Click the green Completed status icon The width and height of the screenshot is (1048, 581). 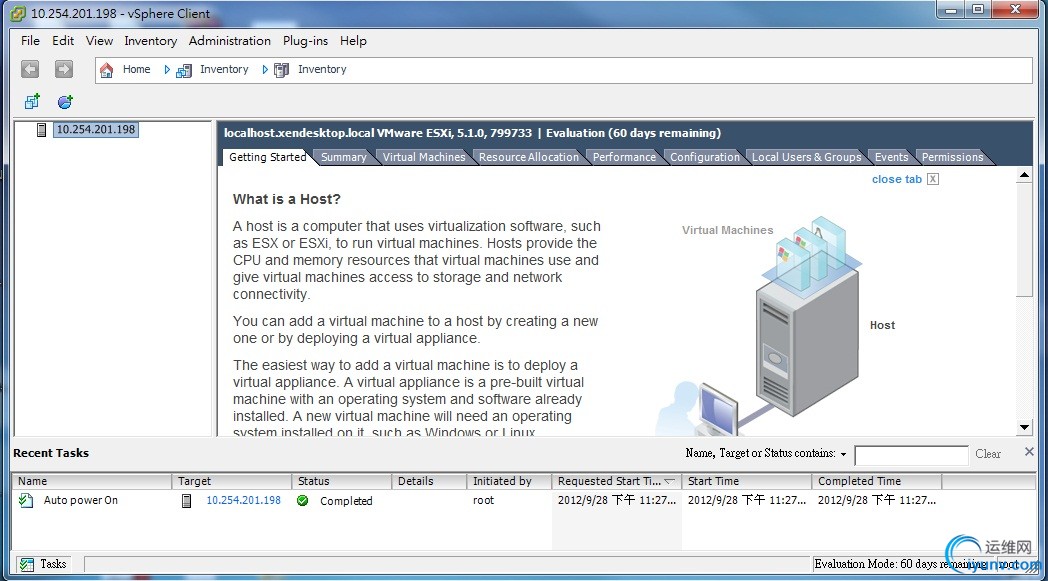(303, 500)
